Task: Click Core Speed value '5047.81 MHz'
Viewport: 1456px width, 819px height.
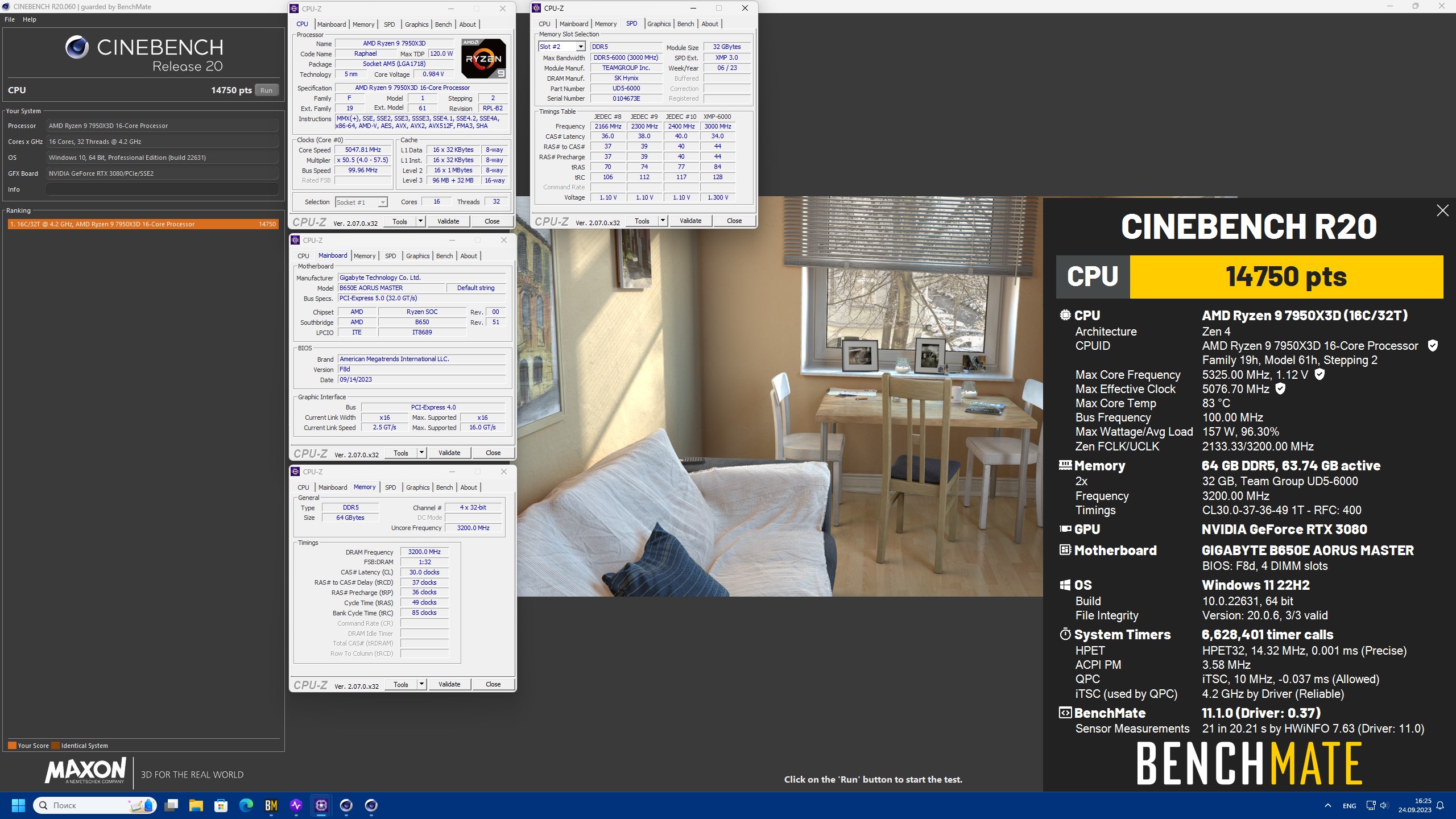Action: tap(363, 150)
